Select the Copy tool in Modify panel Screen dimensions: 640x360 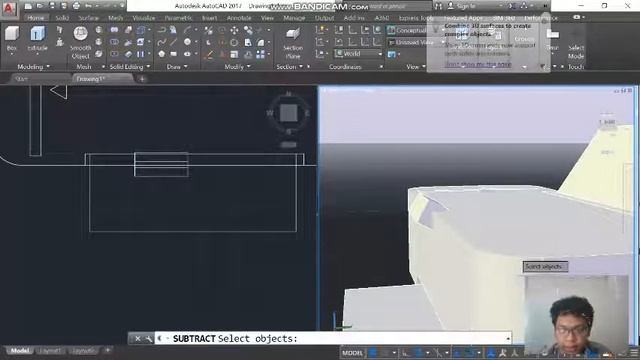tap(248, 30)
